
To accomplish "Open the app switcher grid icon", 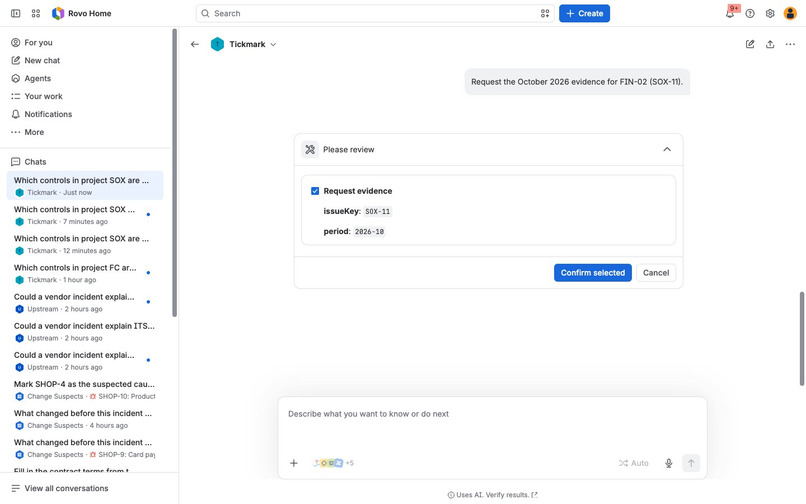I will [x=35, y=13].
